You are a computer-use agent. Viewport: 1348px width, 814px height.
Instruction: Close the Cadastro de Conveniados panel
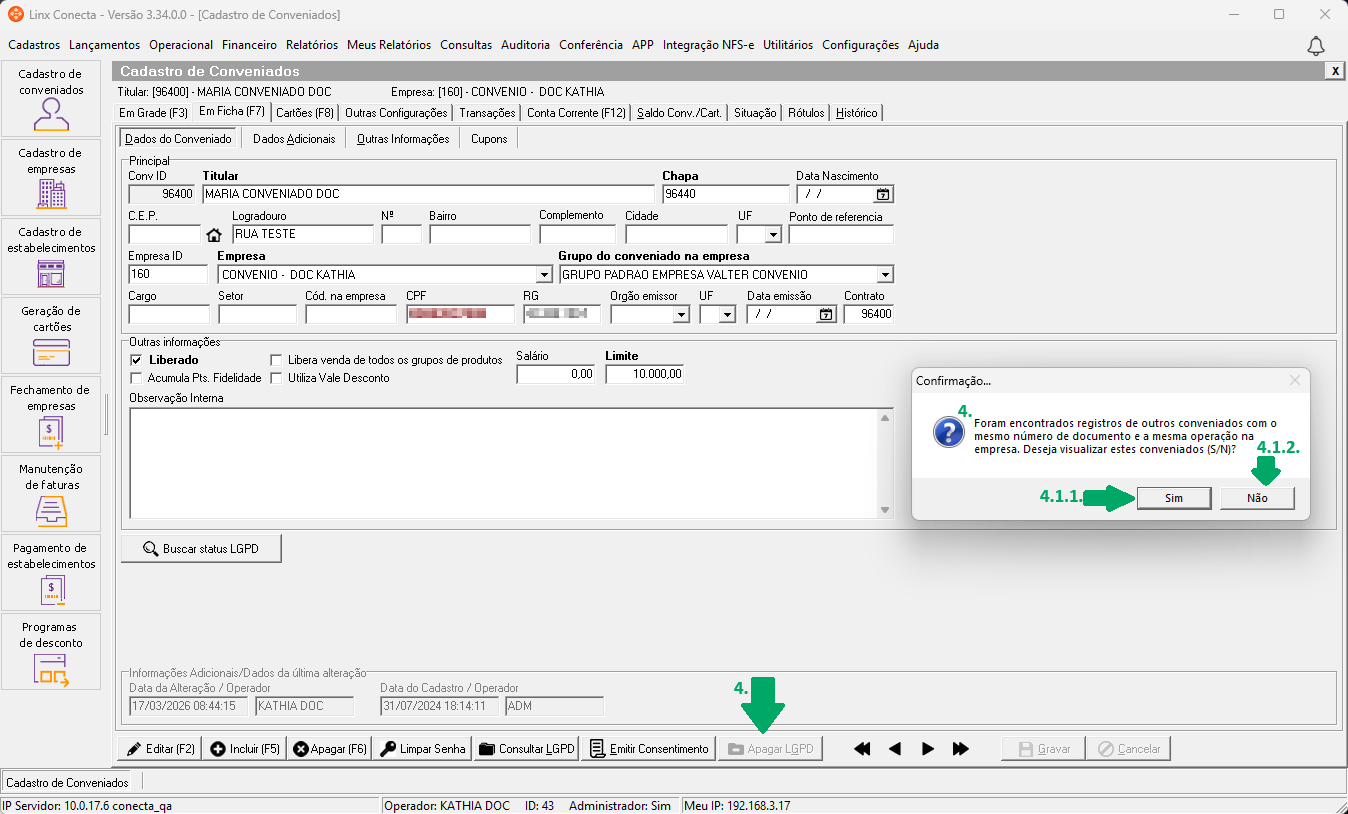point(1334,71)
